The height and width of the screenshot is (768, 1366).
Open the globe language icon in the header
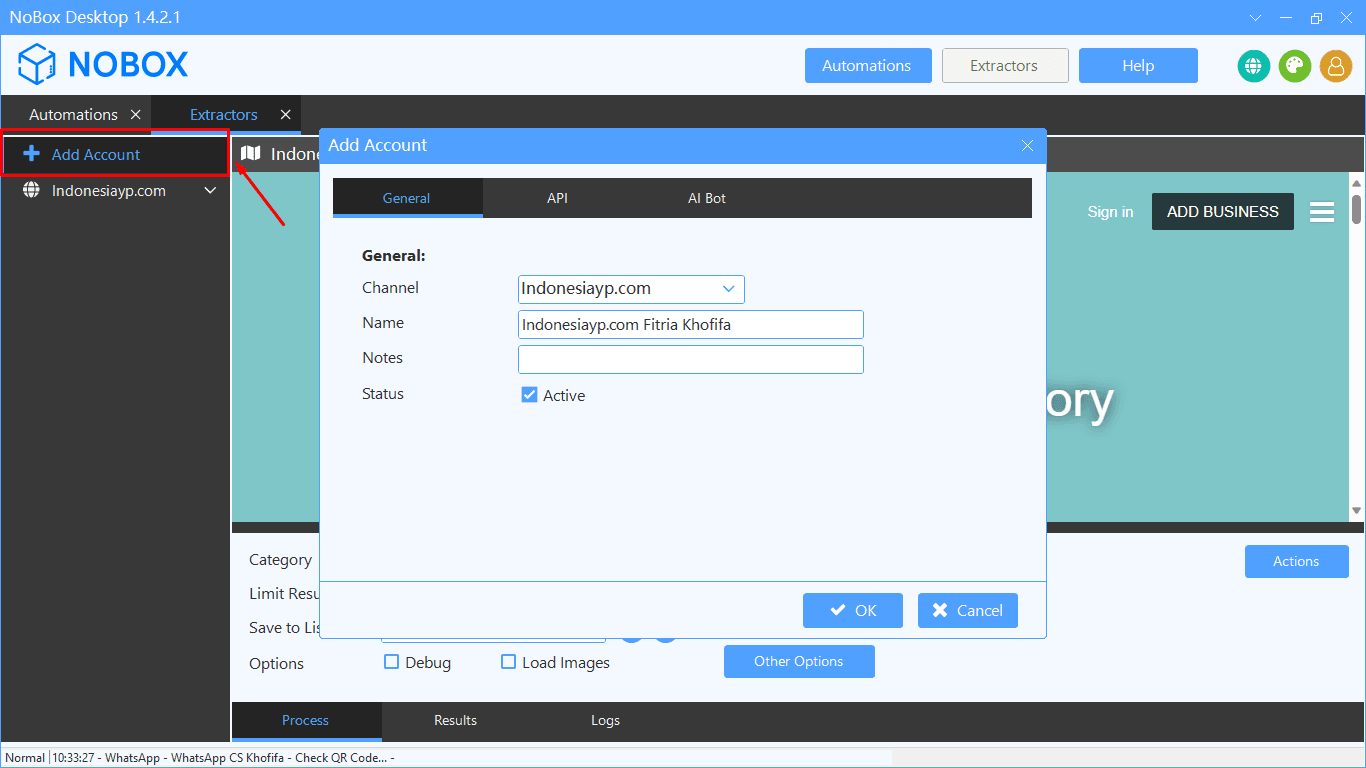(x=1253, y=66)
